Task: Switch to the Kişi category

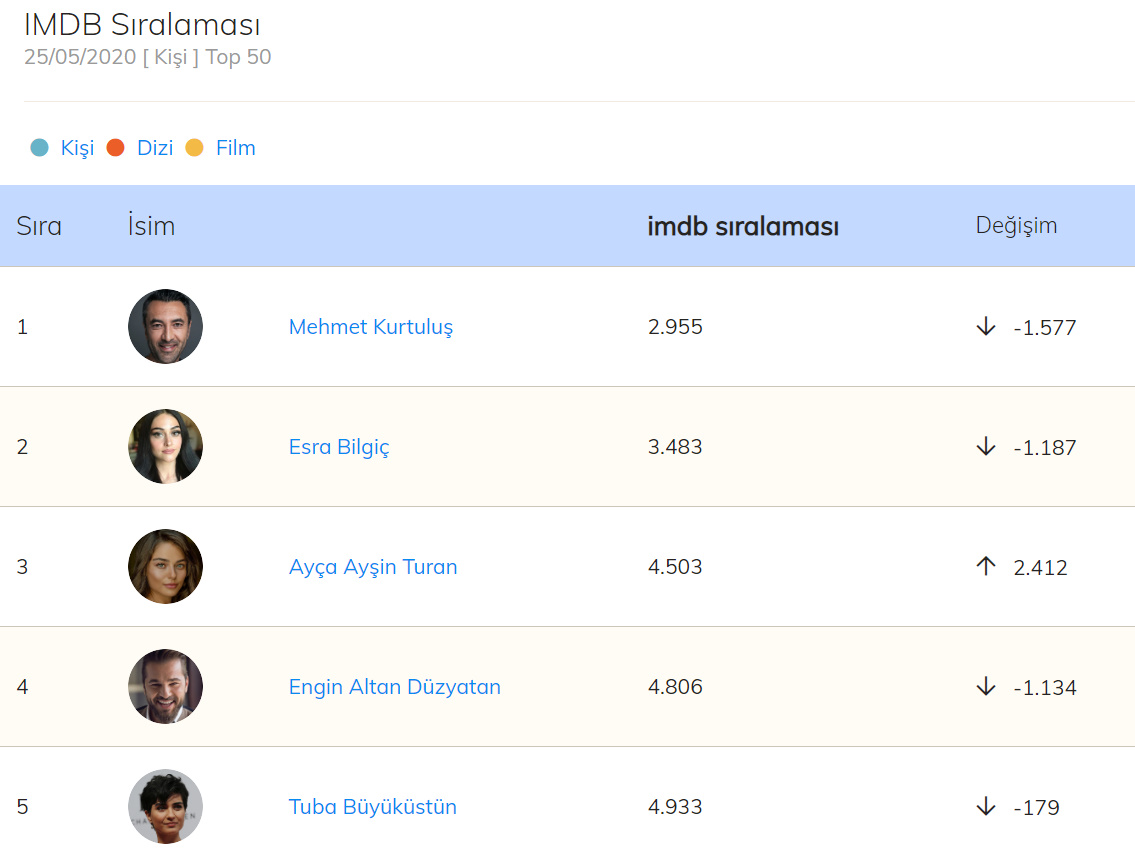Action: pyautogui.click(x=77, y=148)
